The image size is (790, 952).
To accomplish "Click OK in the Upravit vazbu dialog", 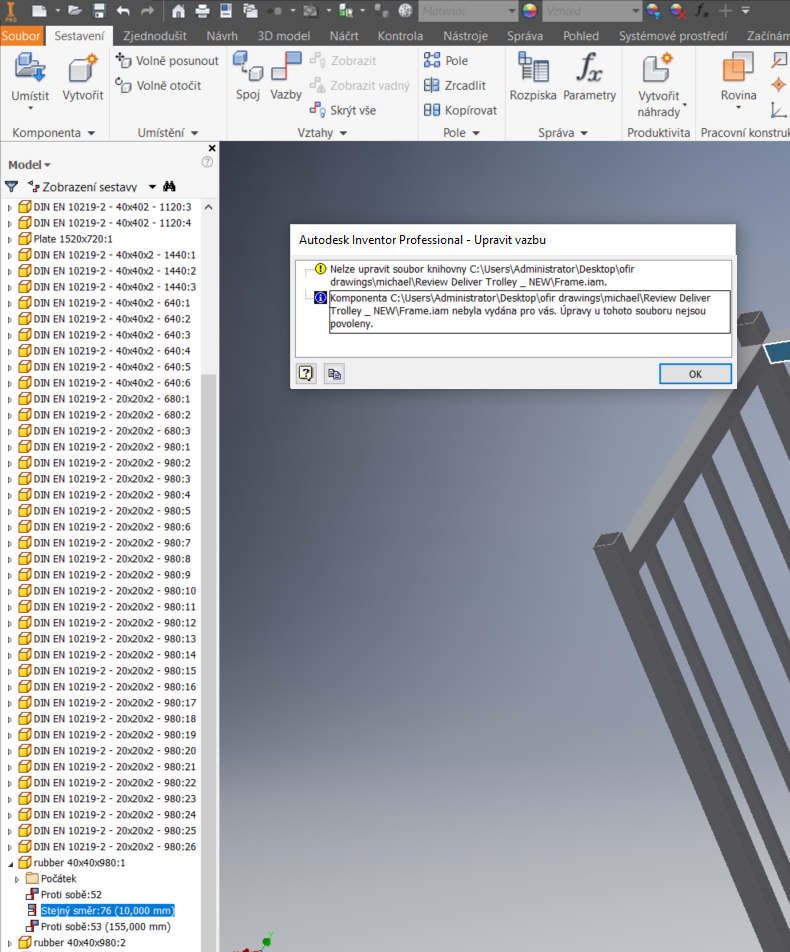I will (695, 374).
